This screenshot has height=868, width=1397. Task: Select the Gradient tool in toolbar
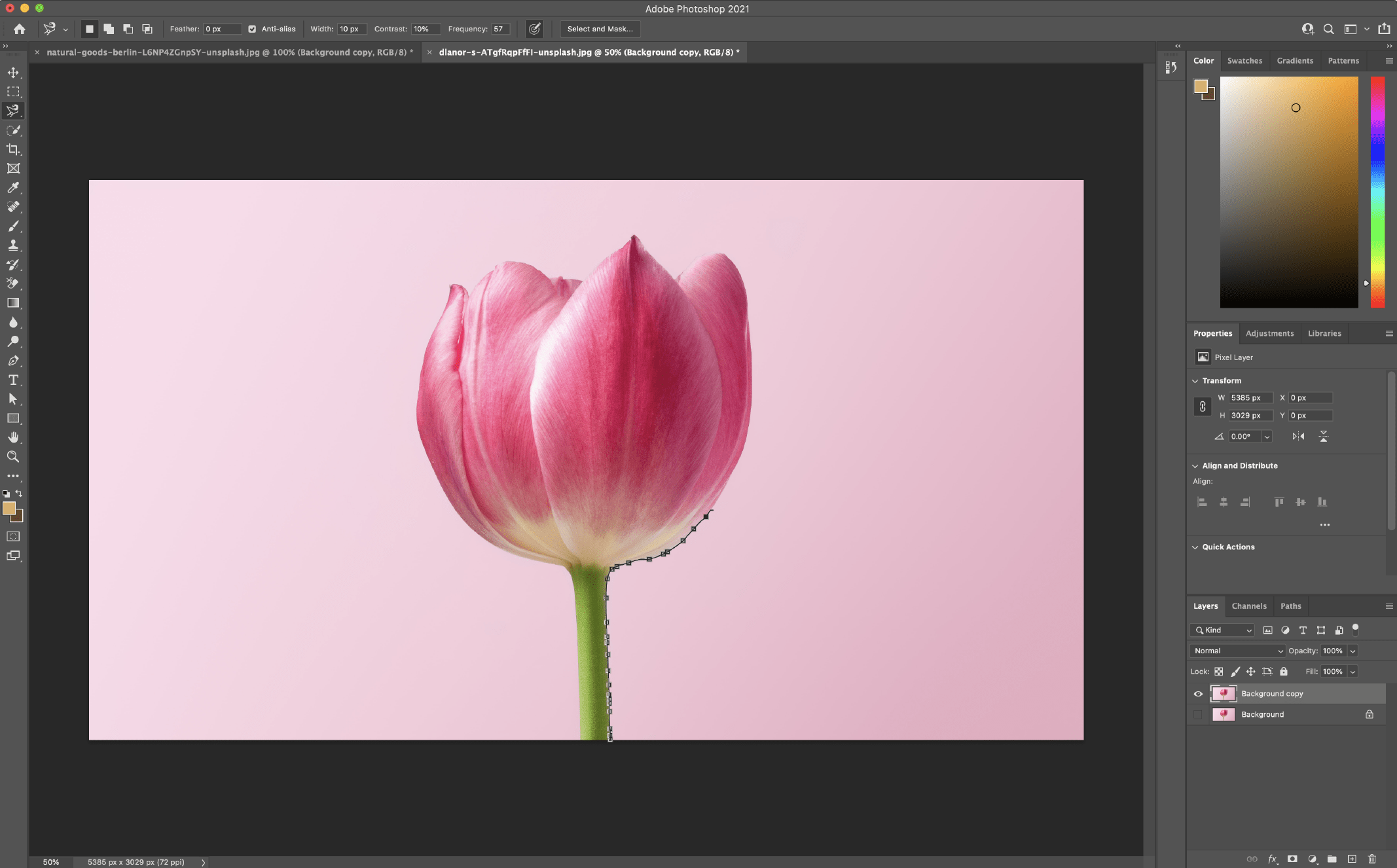13,303
